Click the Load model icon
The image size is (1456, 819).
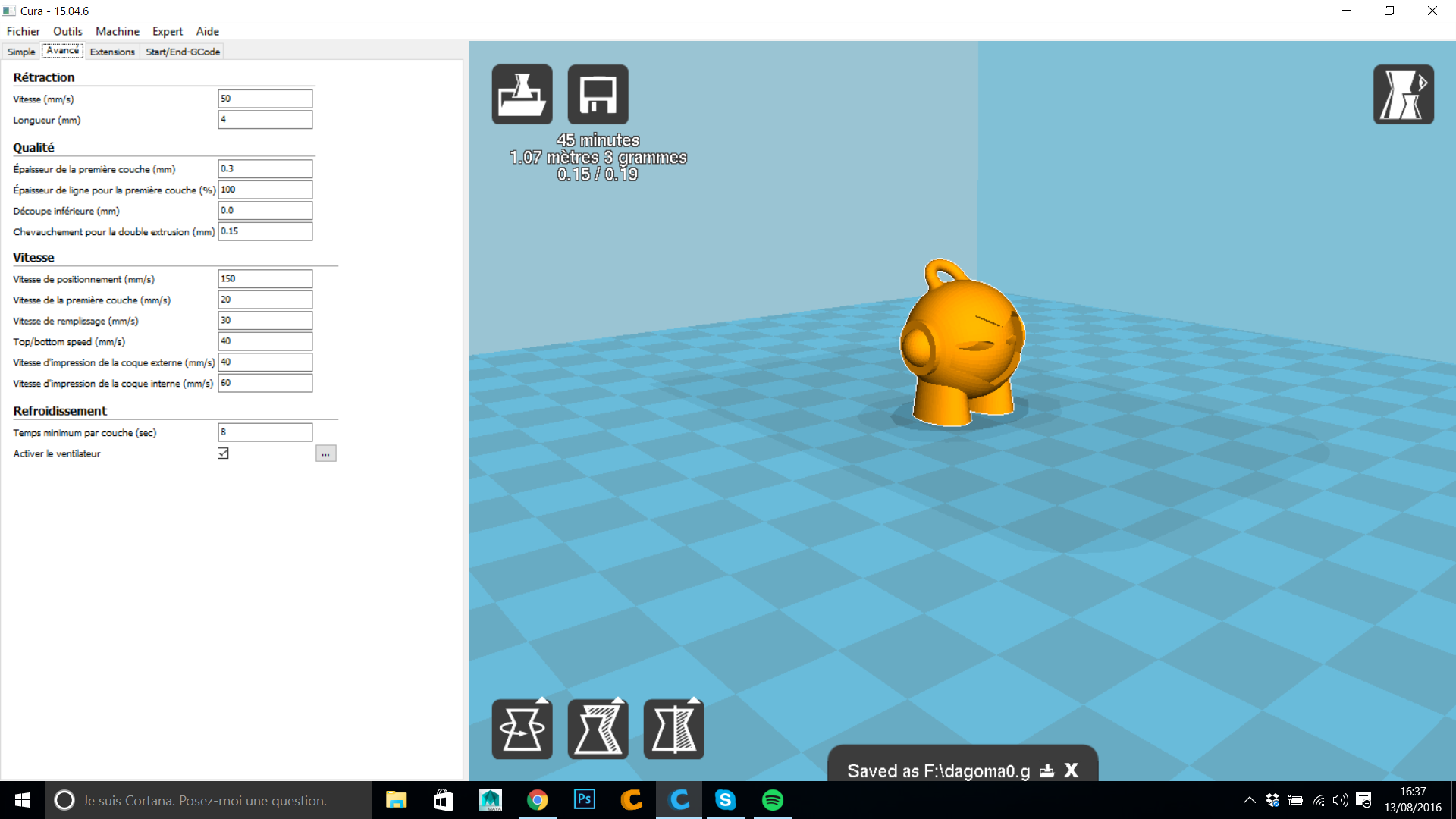(522, 94)
